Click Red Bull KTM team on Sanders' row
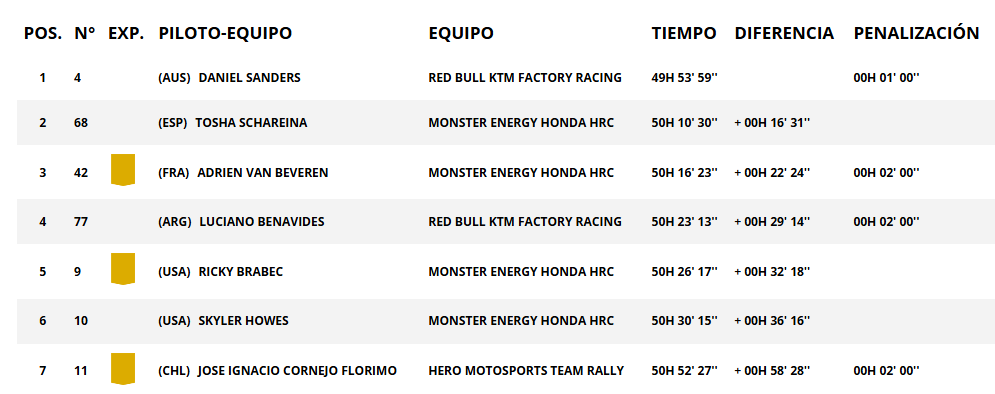Viewport: 995px width, 394px height. 525,78
